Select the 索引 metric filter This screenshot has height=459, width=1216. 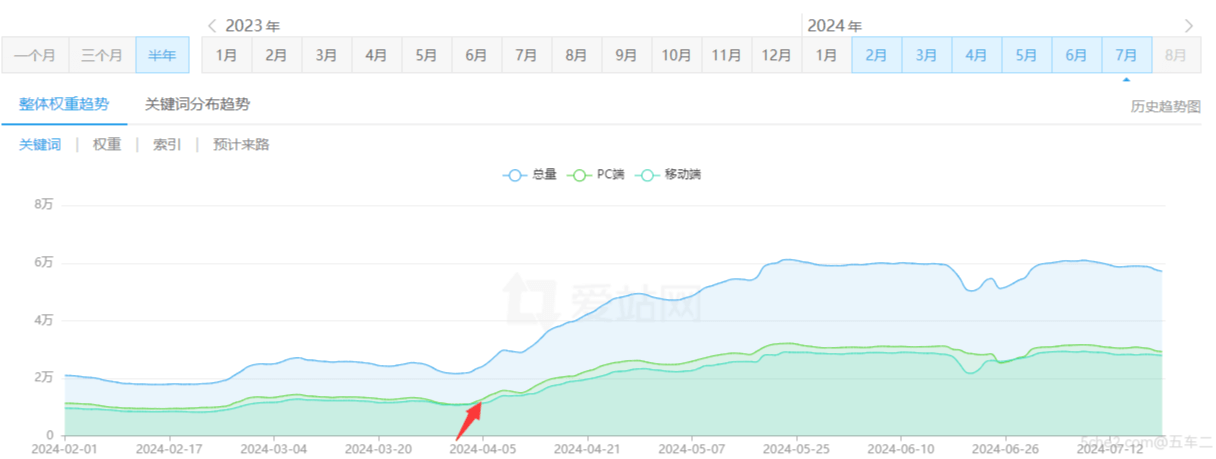167,145
